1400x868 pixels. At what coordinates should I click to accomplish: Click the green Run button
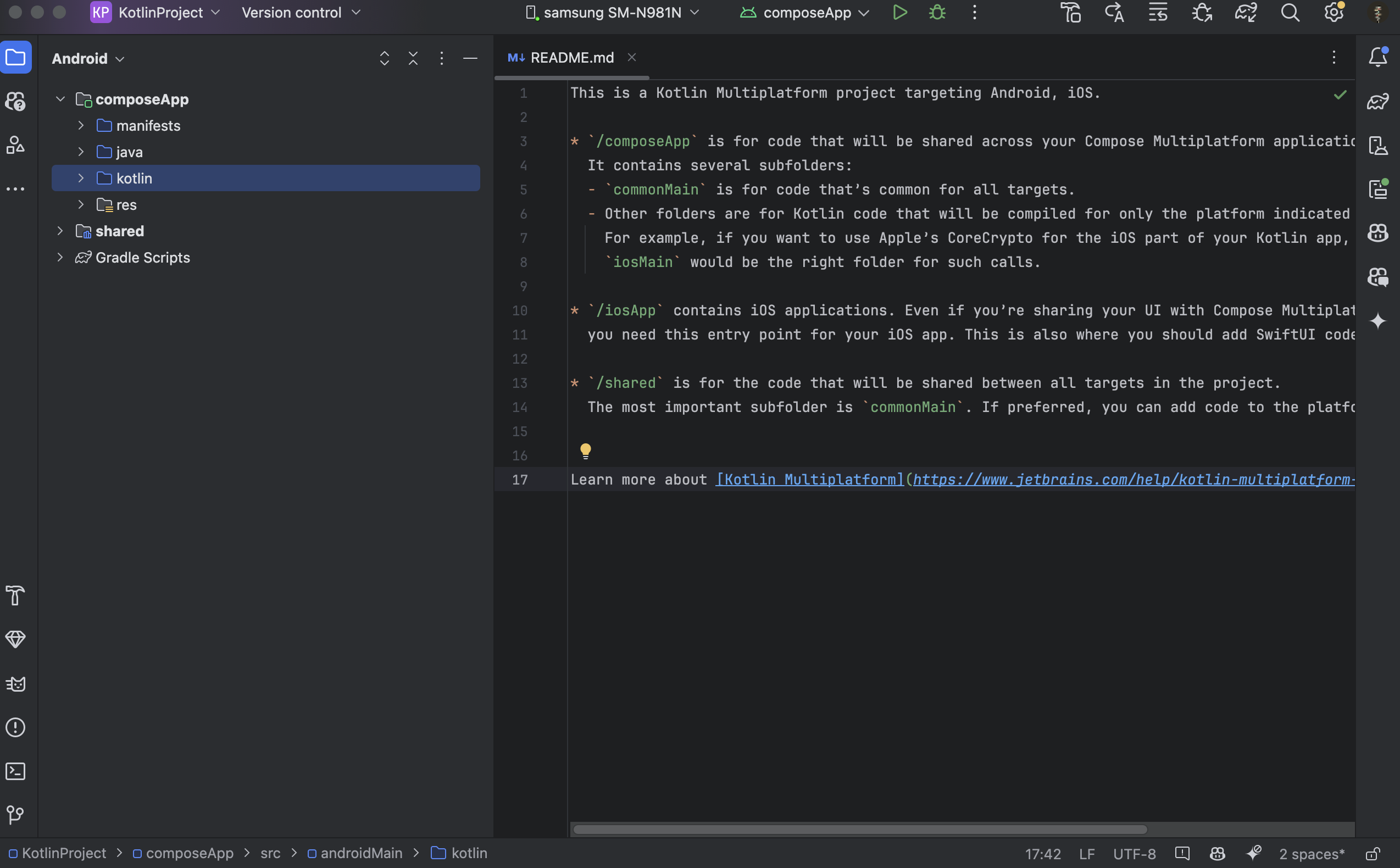click(x=899, y=13)
